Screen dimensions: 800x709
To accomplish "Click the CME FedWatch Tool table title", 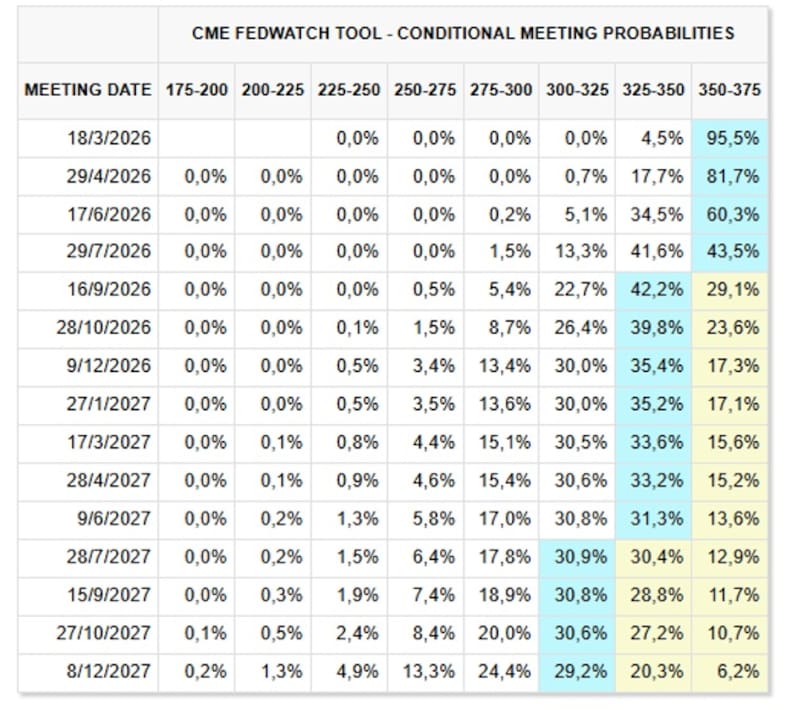I will coord(463,33).
